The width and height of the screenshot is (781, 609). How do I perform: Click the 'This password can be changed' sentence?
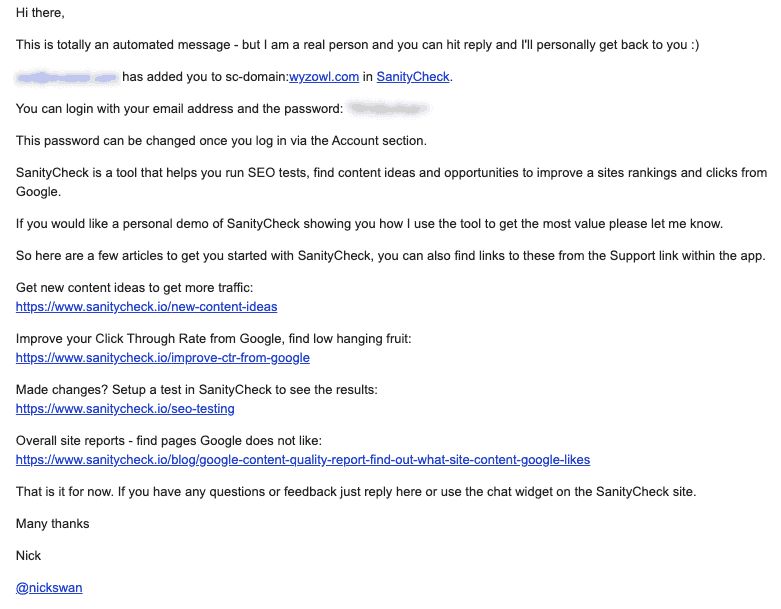[221, 141]
